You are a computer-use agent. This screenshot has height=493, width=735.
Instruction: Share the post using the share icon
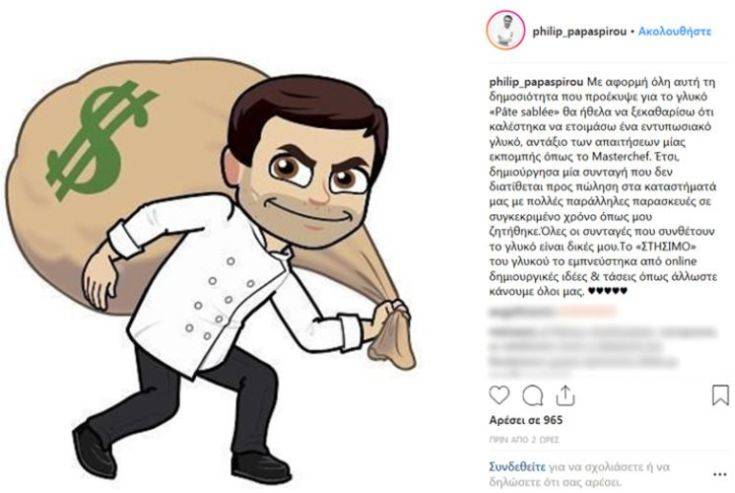pos(565,396)
